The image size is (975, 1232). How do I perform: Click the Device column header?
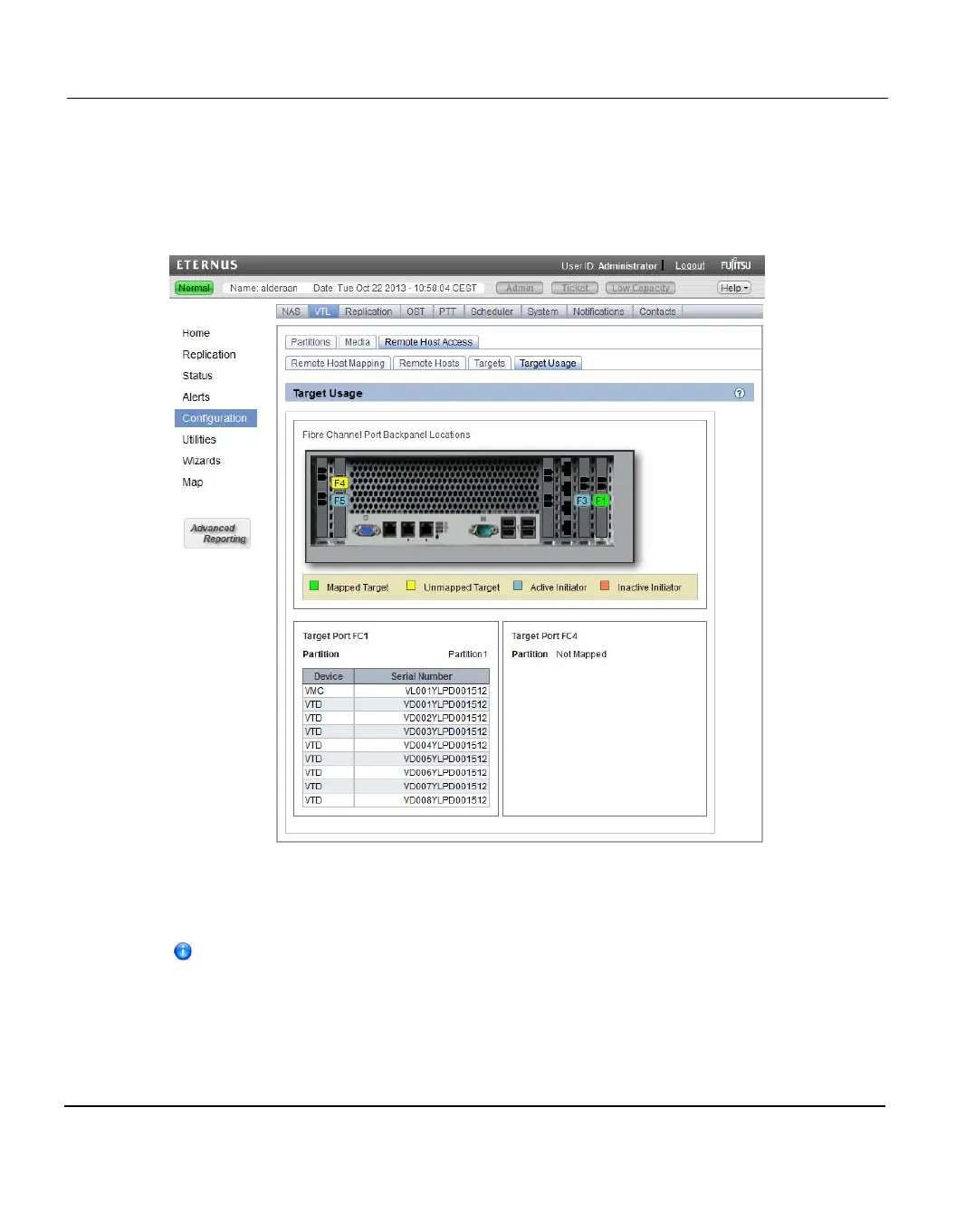329,676
